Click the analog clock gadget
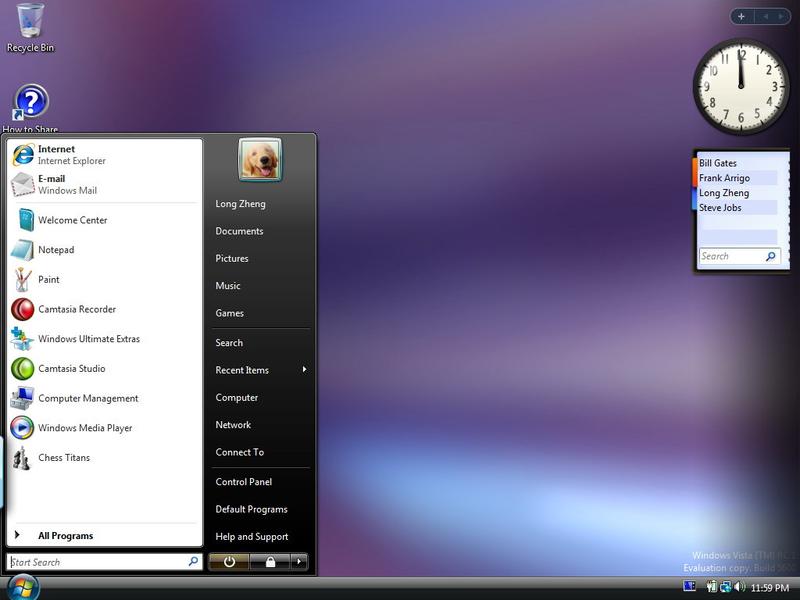 [741, 87]
